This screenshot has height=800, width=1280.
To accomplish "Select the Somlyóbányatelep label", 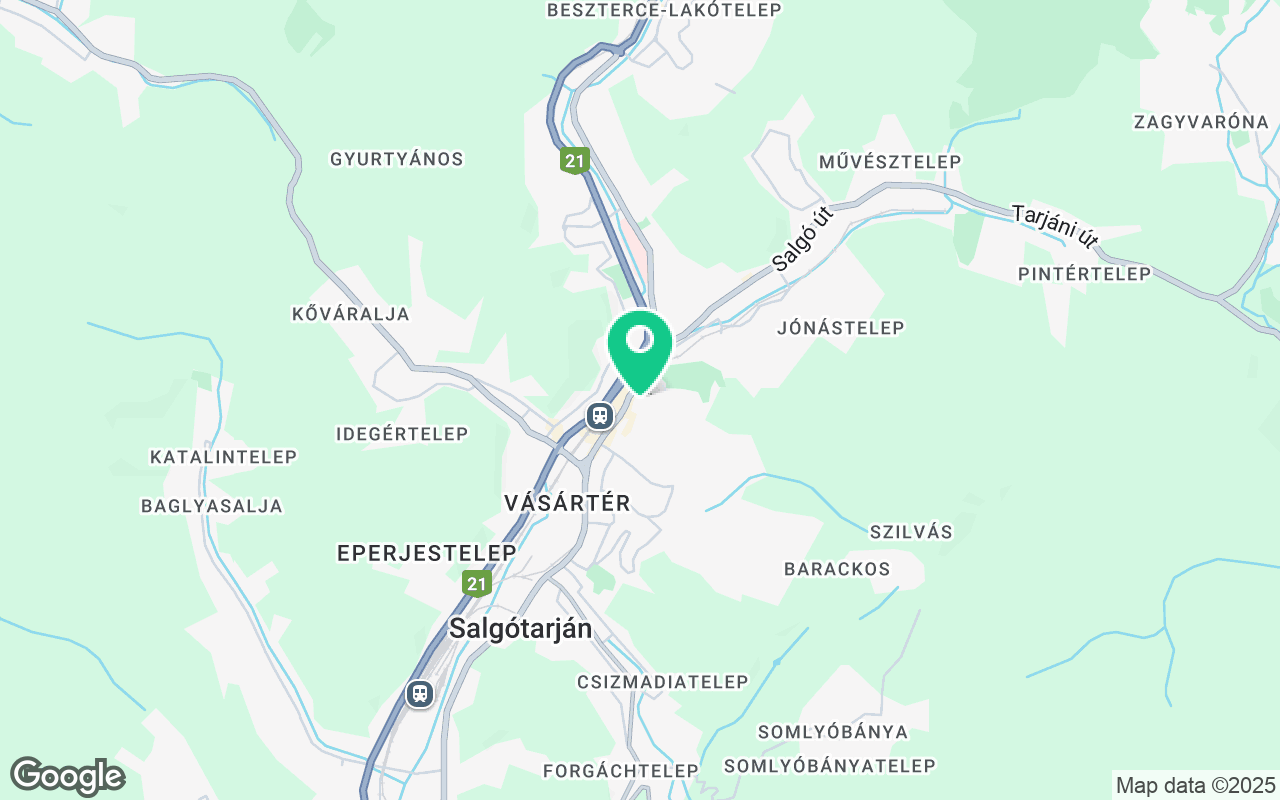I will tap(829, 766).
